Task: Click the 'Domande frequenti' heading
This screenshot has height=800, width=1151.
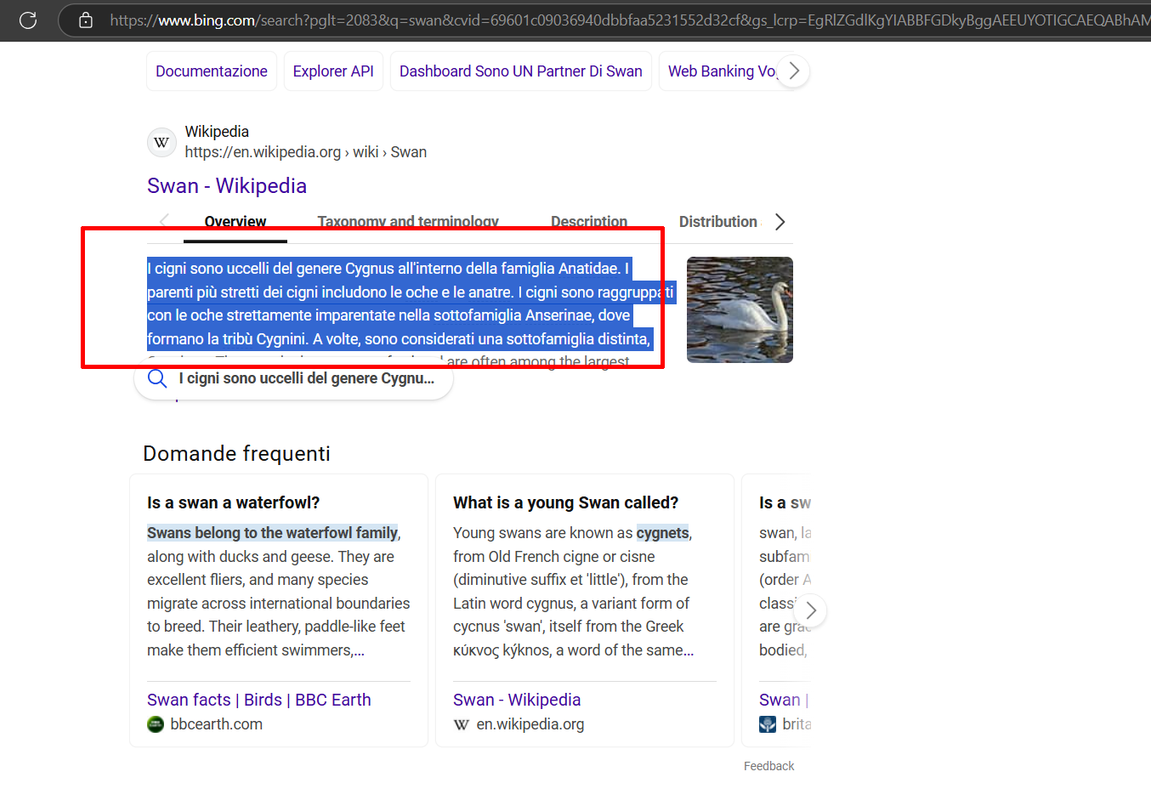Action: tap(236, 454)
